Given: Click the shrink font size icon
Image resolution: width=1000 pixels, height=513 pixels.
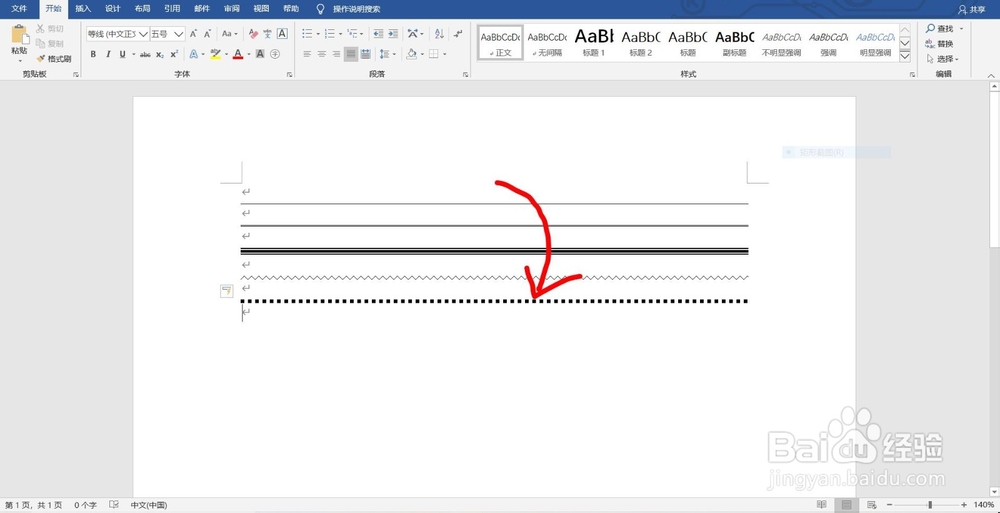Looking at the screenshot, I should [207, 34].
